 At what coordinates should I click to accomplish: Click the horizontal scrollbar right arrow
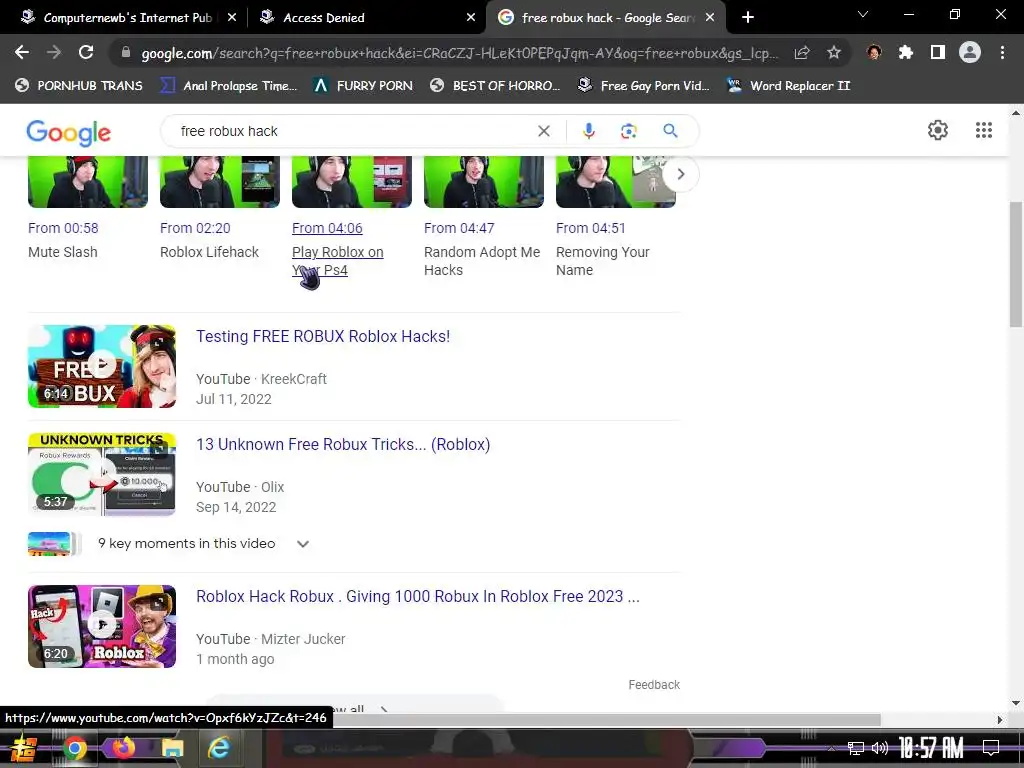[999, 720]
